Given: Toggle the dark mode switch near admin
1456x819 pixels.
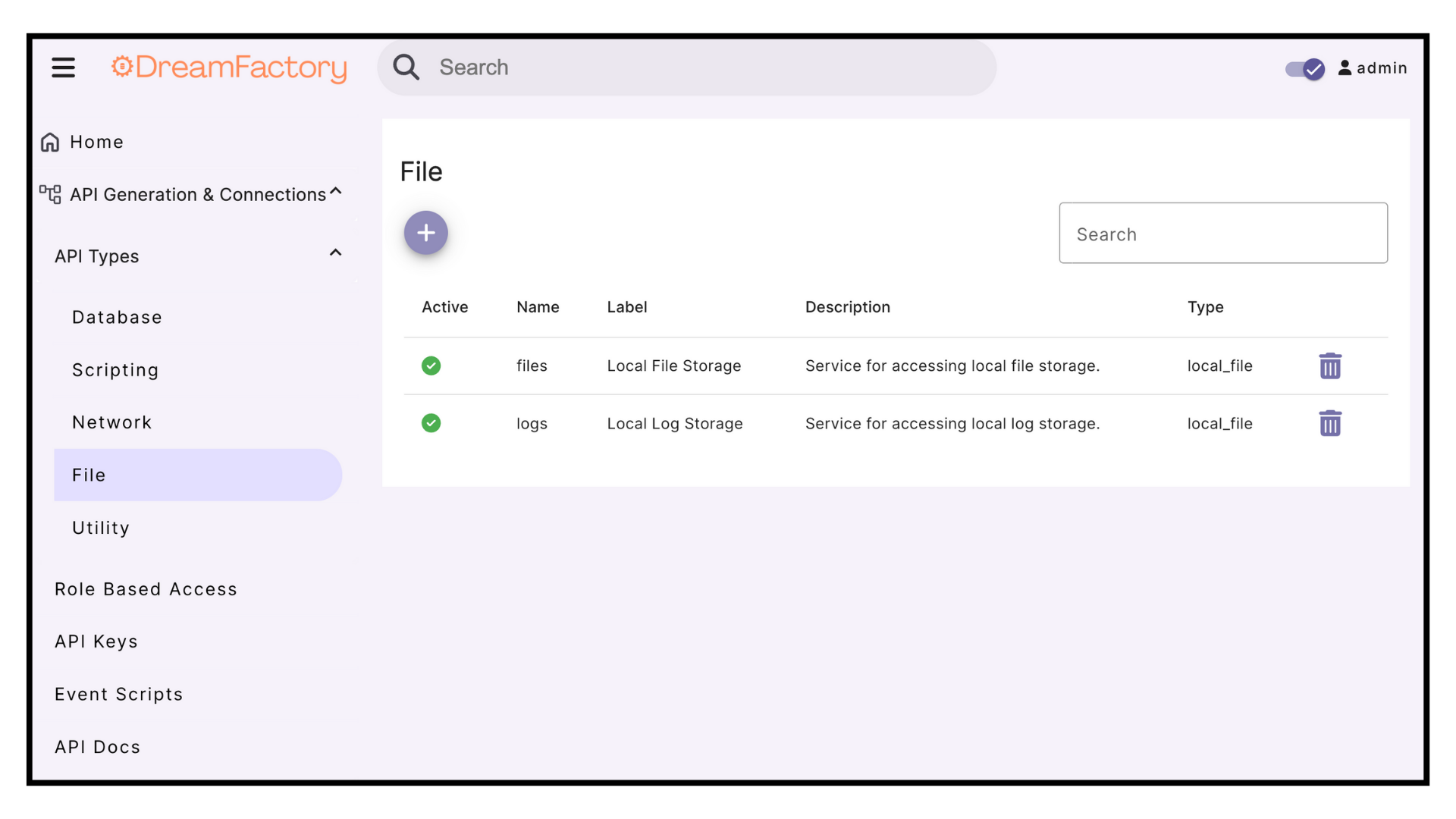Looking at the screenshot, I should pyautogui.click(x=1304, y=69).
